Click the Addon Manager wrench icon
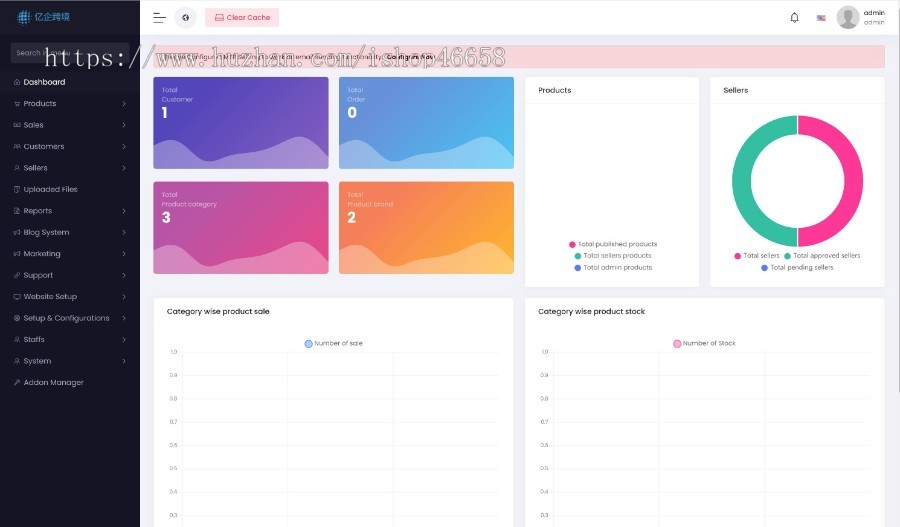Image resolution: width=900 pixels, height=527 pixels. (x=17, y=382)
